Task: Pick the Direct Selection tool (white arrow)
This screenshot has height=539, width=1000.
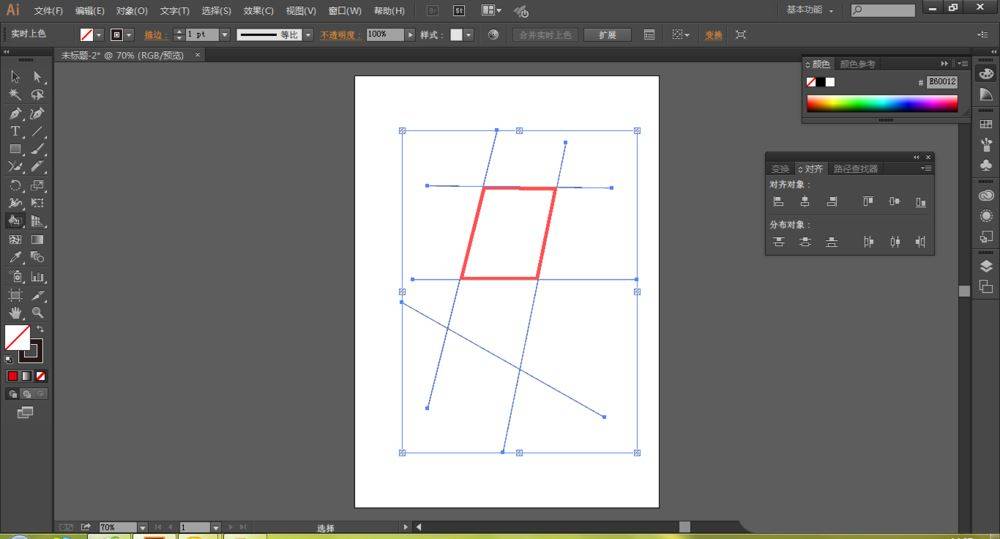Action: pos(37,77)
